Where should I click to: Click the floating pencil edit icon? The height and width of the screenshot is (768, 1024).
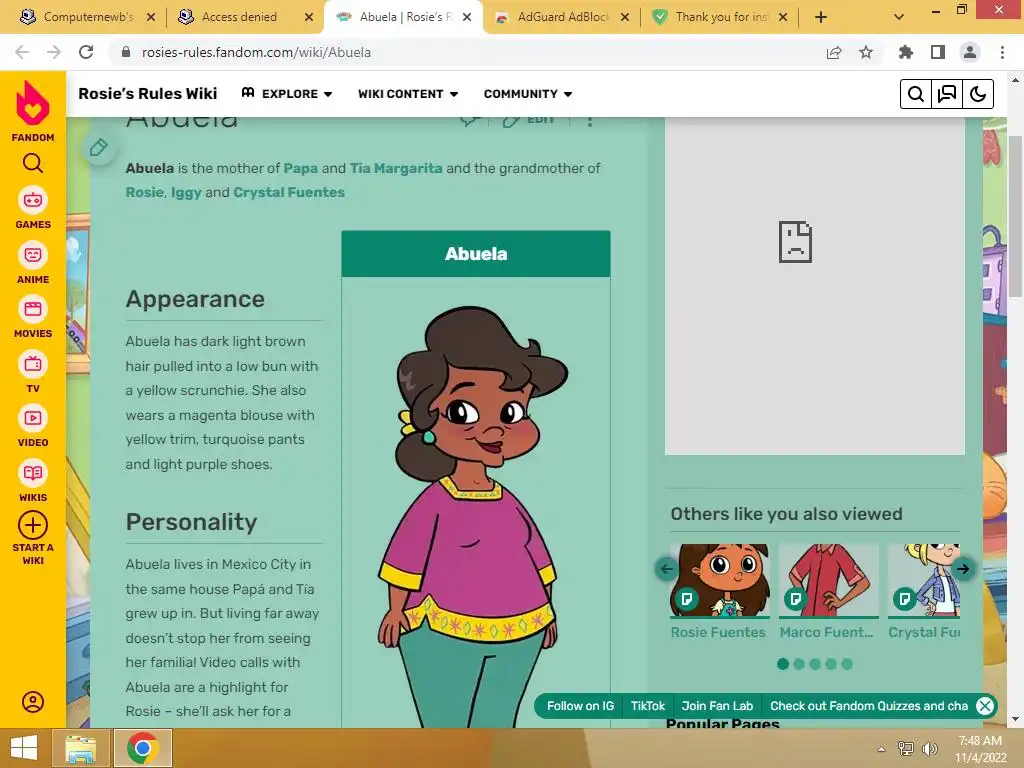tap(99, 148)
